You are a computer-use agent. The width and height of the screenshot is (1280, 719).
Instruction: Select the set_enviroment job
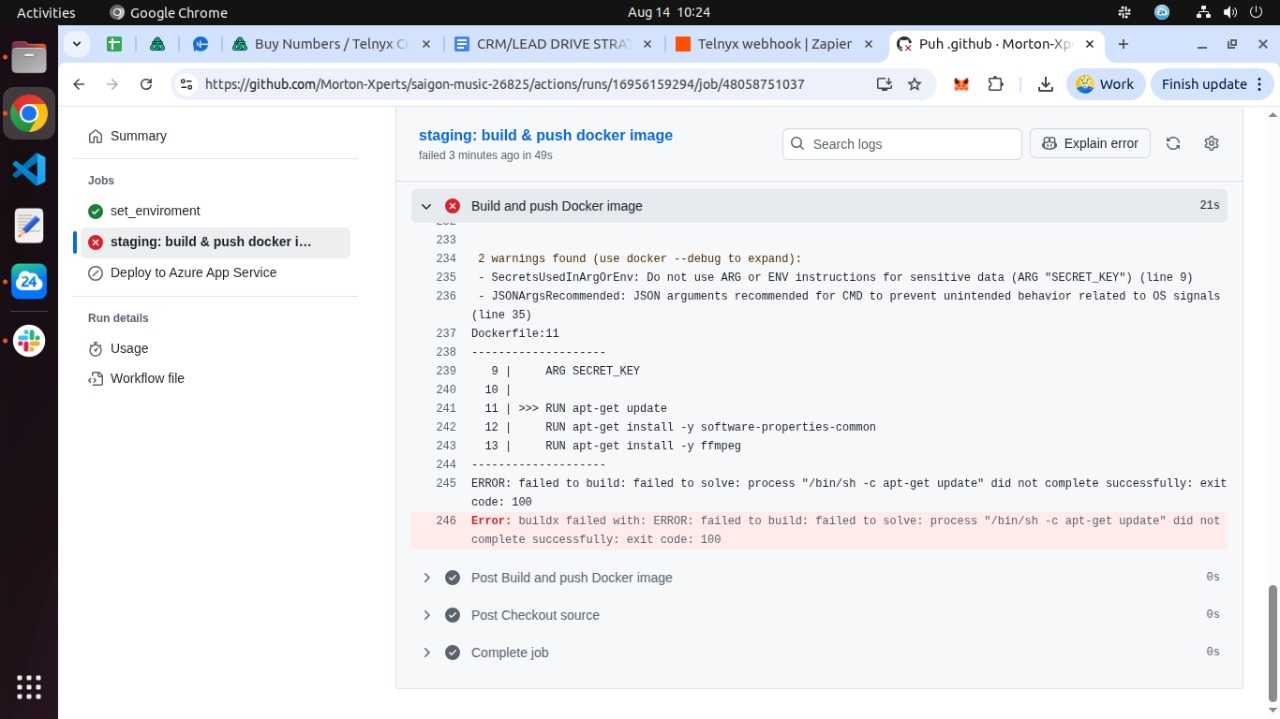pyautogui.click(x=155, y=211)
